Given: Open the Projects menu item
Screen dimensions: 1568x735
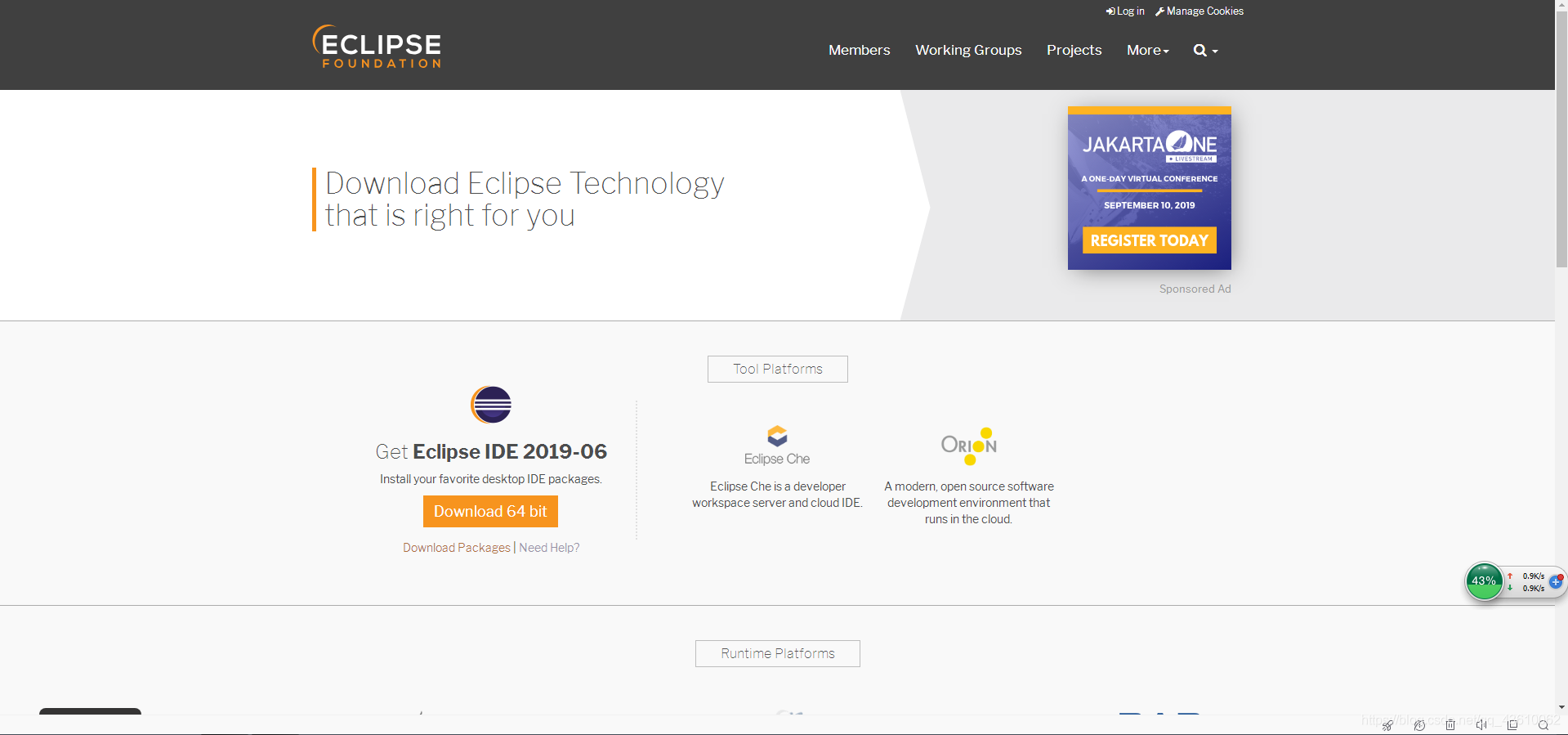Looking at the screenshot, I should [1074, 51].
